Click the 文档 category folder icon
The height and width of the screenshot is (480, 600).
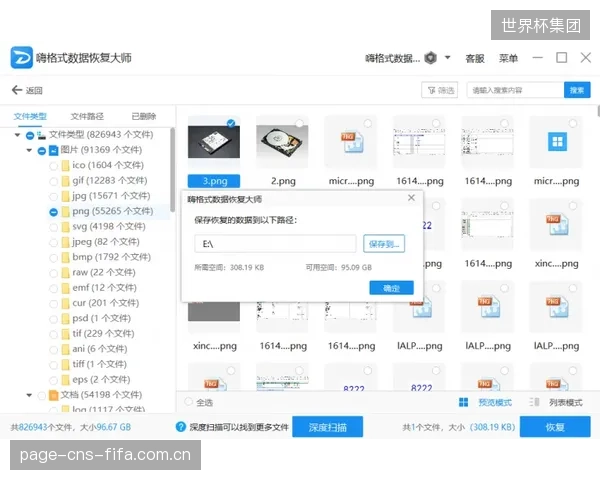coord(54,395)
